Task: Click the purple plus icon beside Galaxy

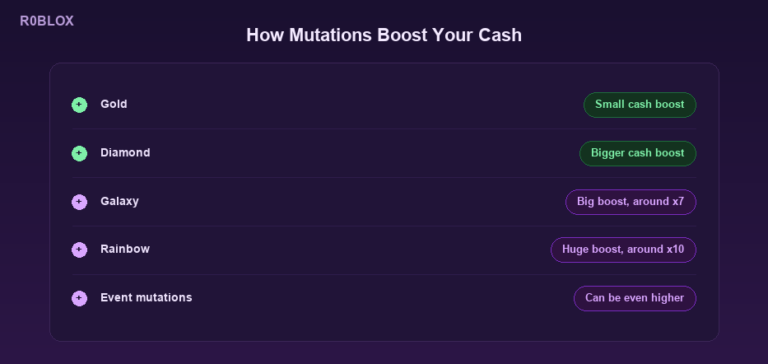Action: coord(79,202)
